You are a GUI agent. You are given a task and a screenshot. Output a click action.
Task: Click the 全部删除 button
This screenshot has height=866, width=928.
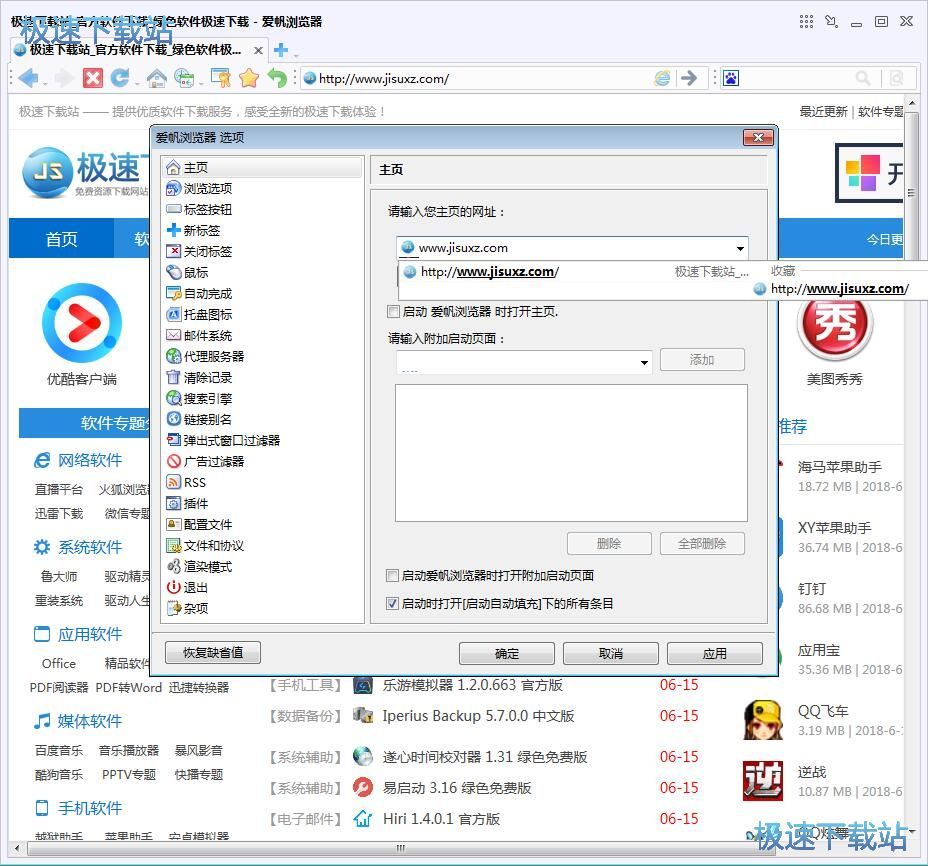coord(702,543)
